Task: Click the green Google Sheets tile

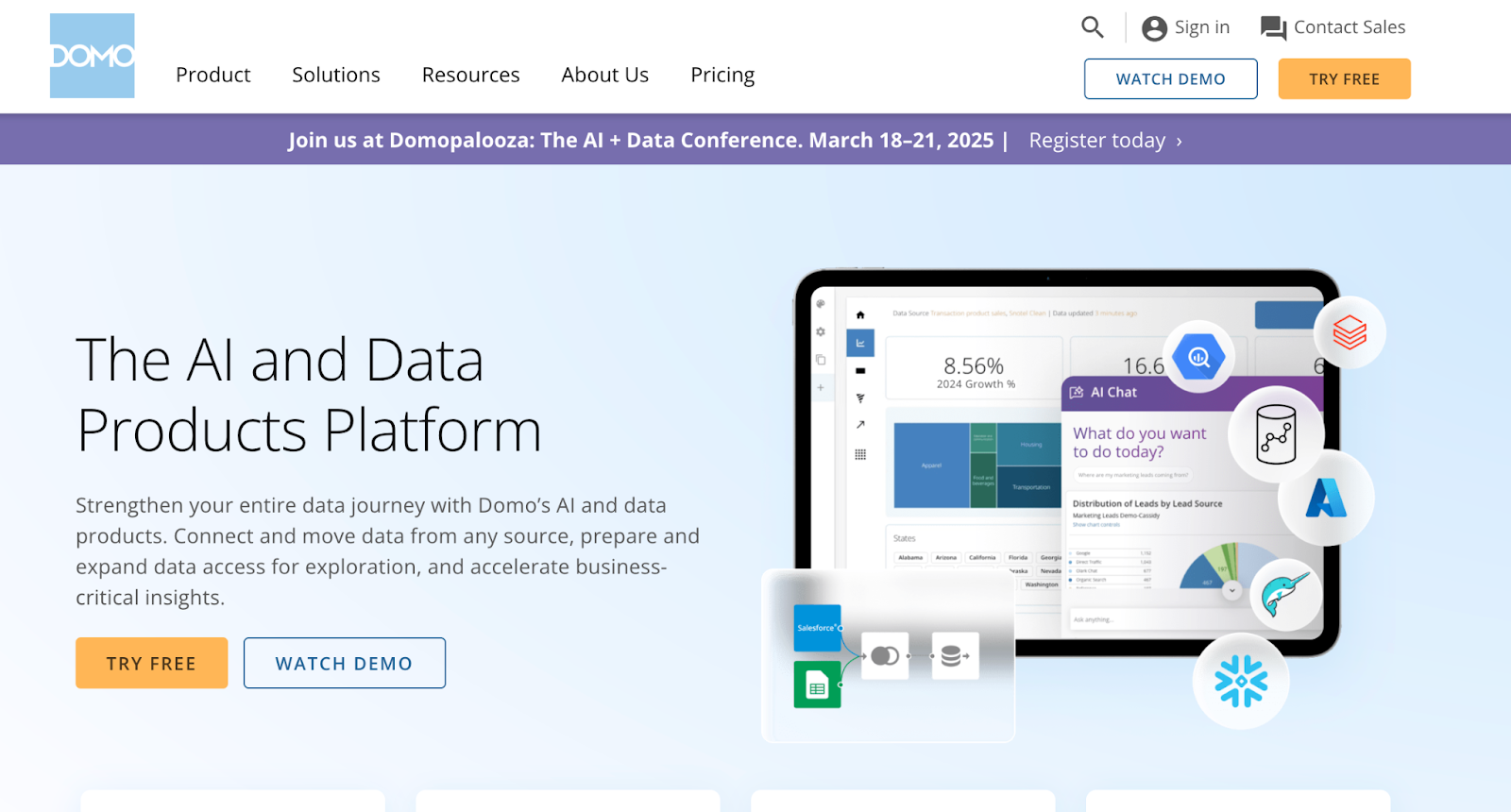Action: (x=817, y=685)
